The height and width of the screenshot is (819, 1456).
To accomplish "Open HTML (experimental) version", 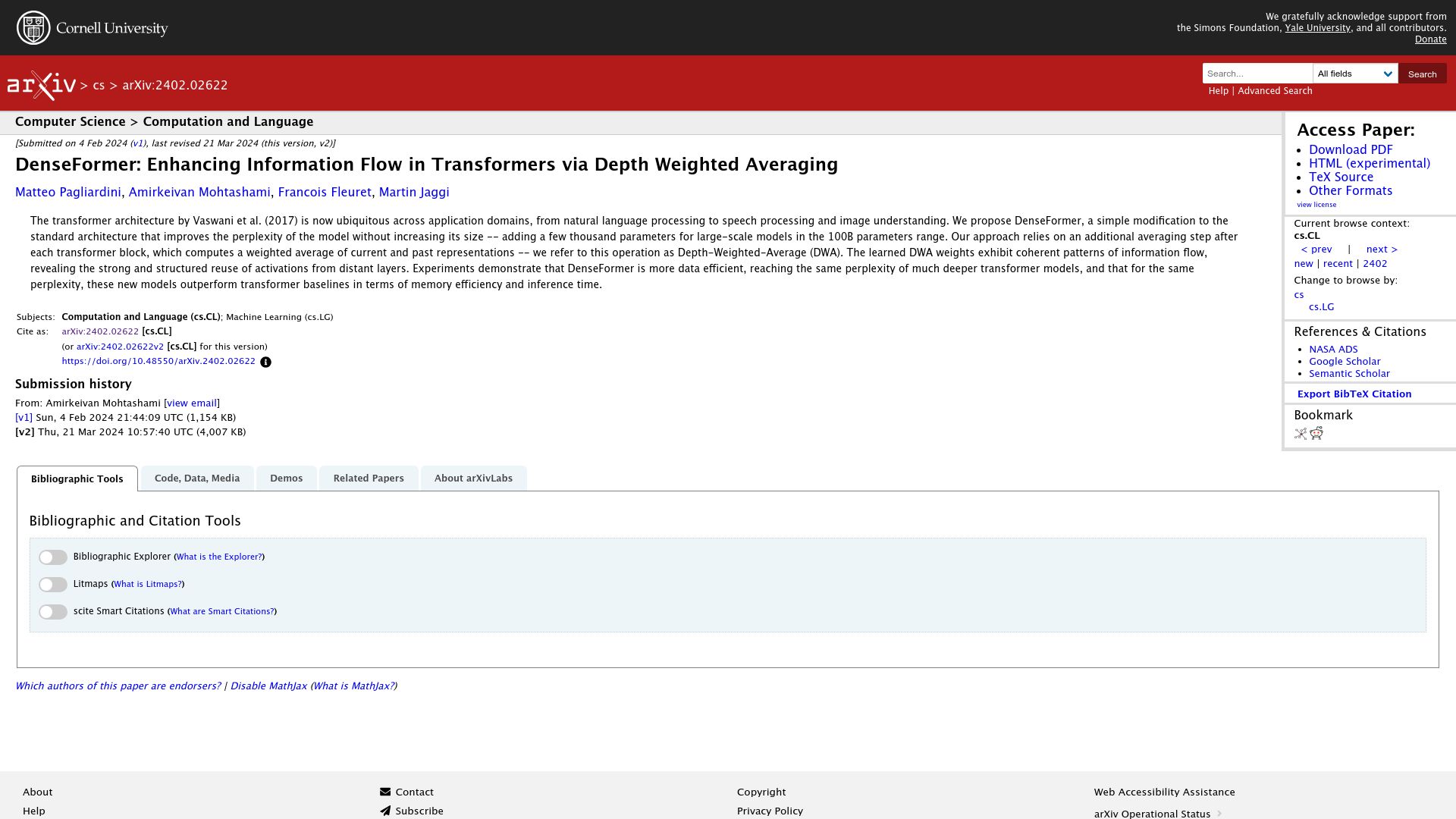I will (1370, 164).
